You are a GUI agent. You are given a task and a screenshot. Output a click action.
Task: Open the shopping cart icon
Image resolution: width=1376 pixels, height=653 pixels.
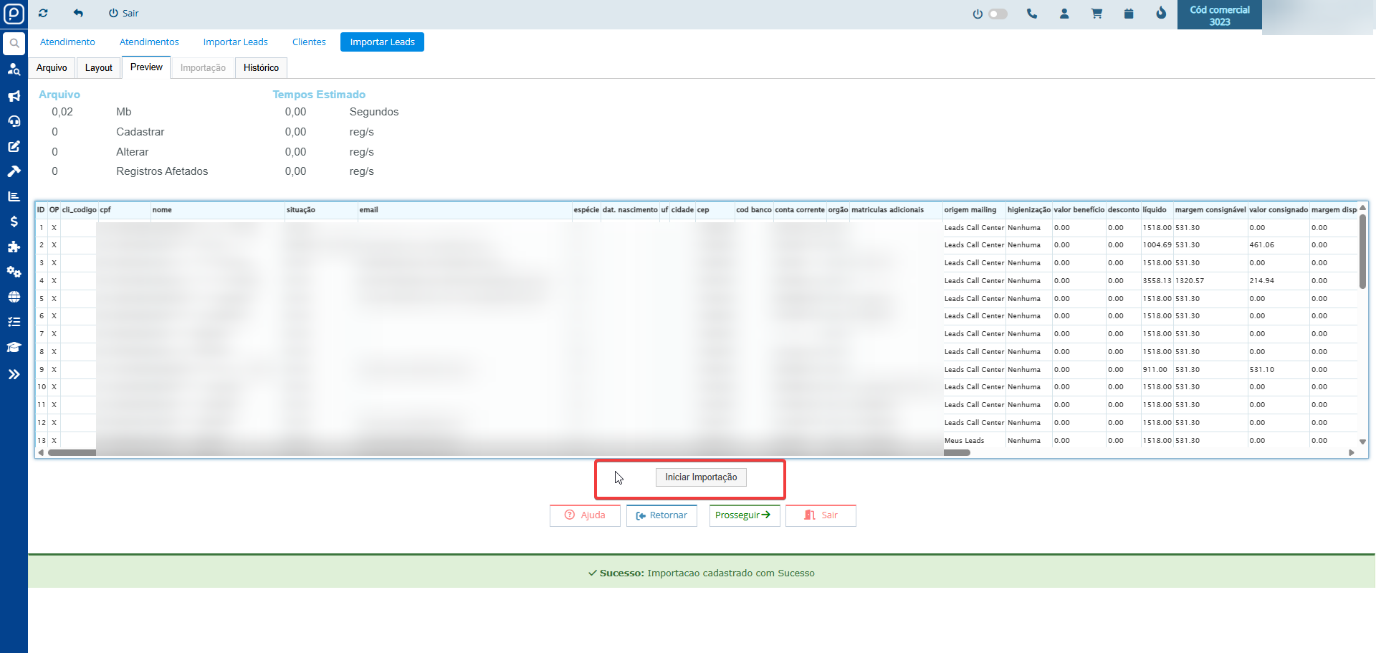point(1096,14)
